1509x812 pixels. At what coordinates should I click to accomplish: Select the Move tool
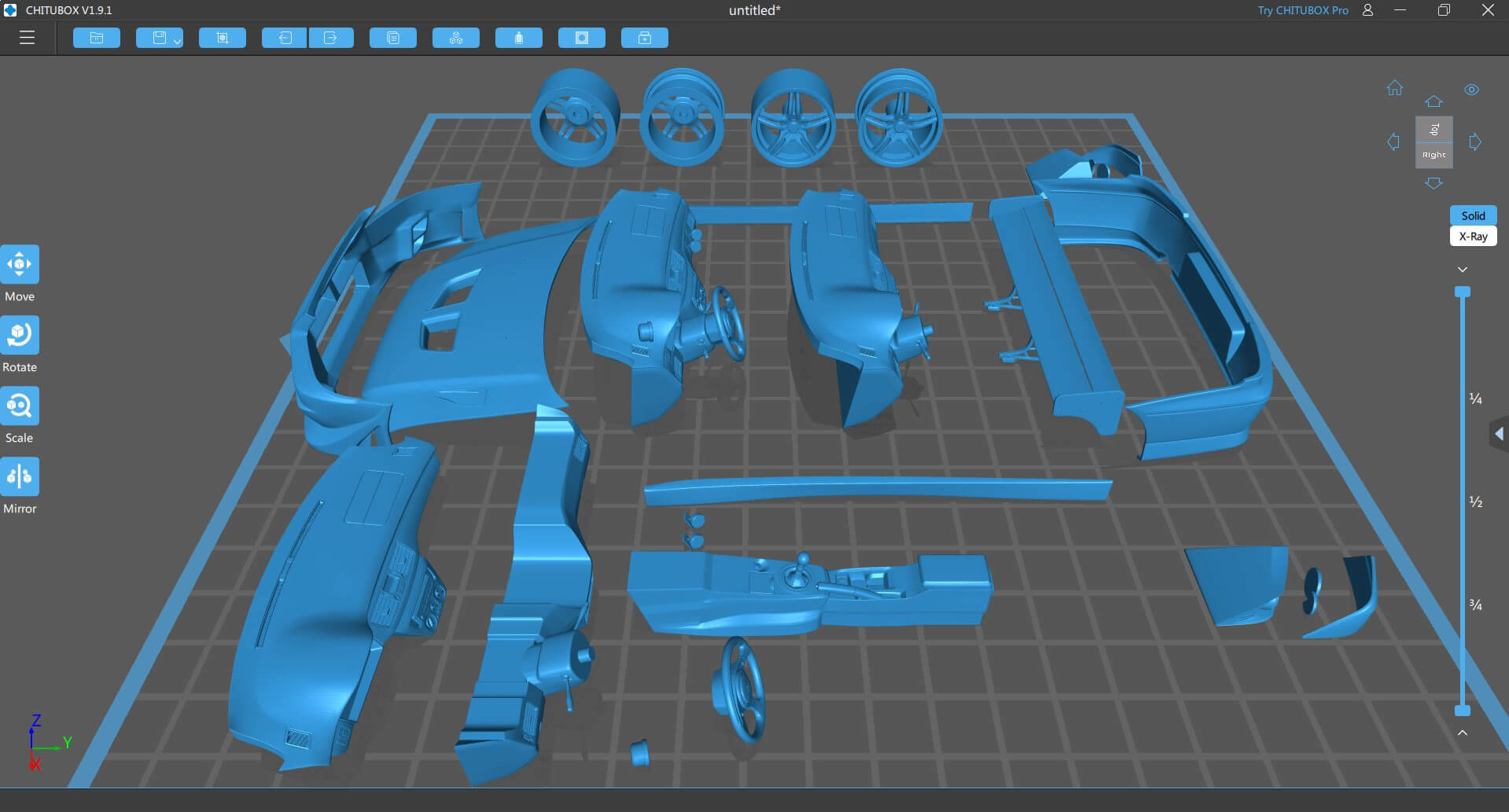[x=20, y=265]
